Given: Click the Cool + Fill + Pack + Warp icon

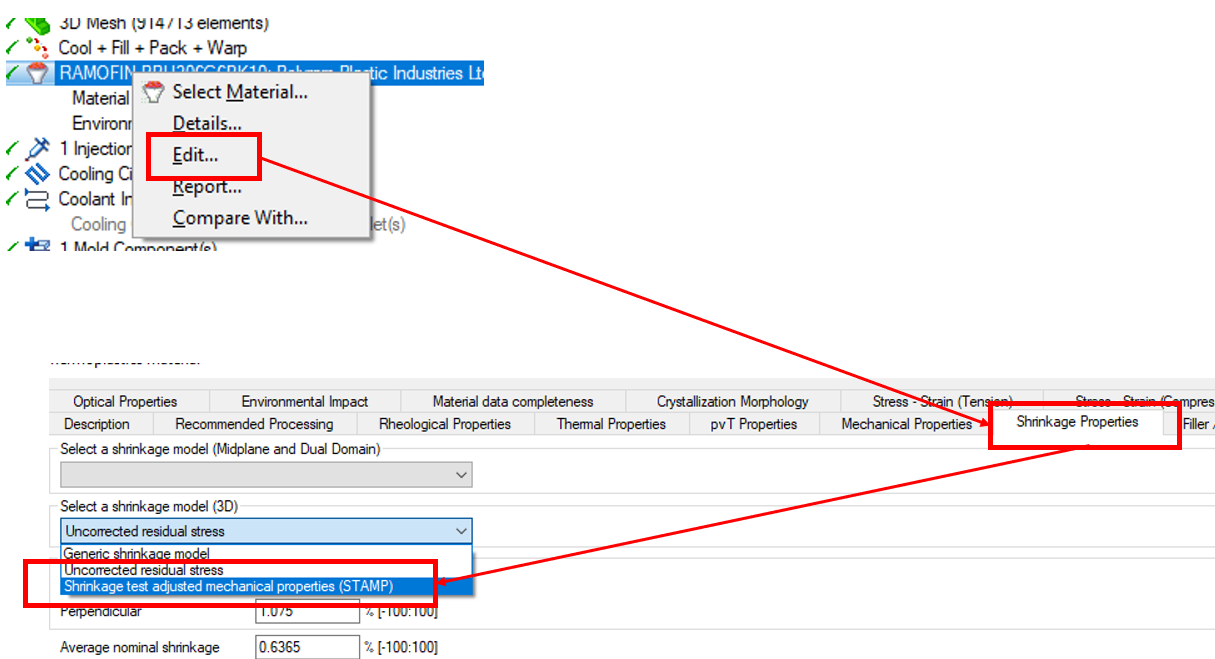Looking at the screenshot, I should [x=37, y=47].
